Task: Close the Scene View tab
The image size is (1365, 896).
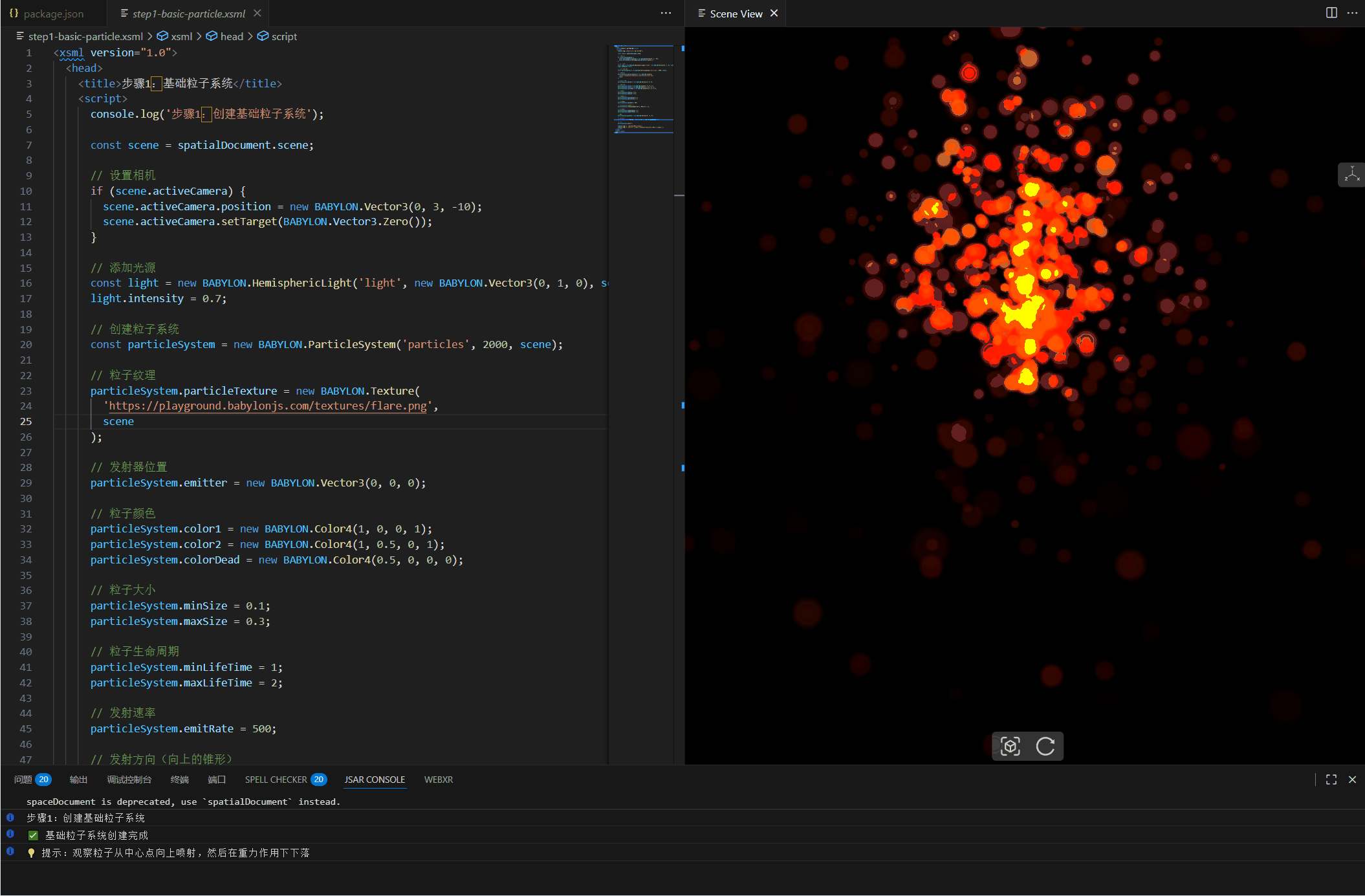Action: tap(774, 13)
